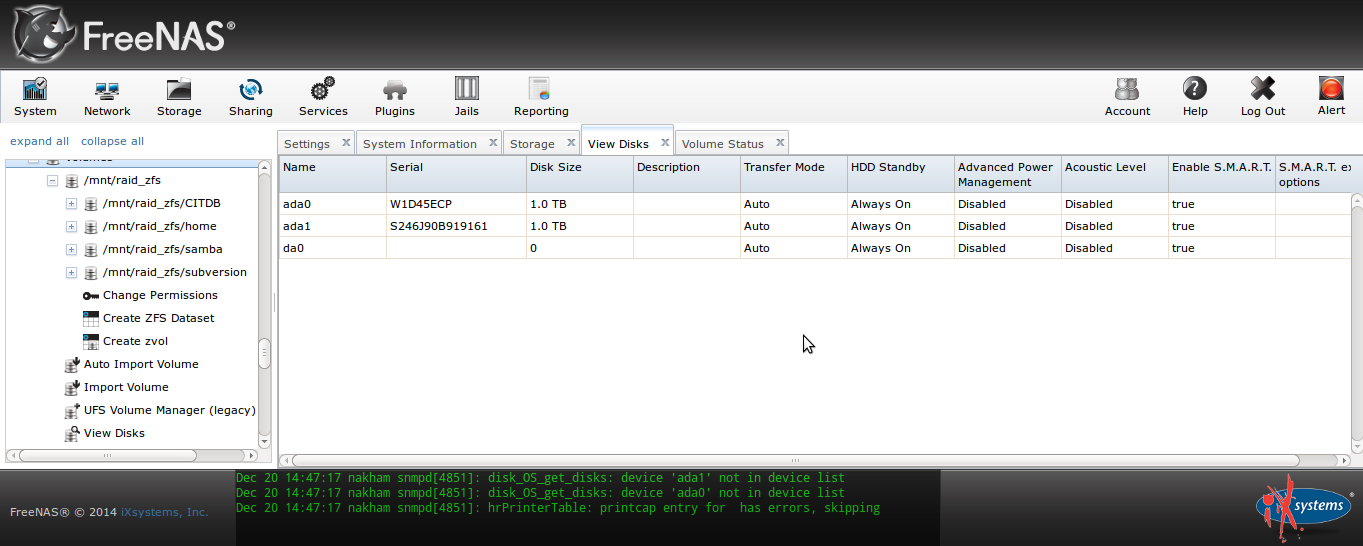Click serial number S246J90B919161

[x=439, y=226]
